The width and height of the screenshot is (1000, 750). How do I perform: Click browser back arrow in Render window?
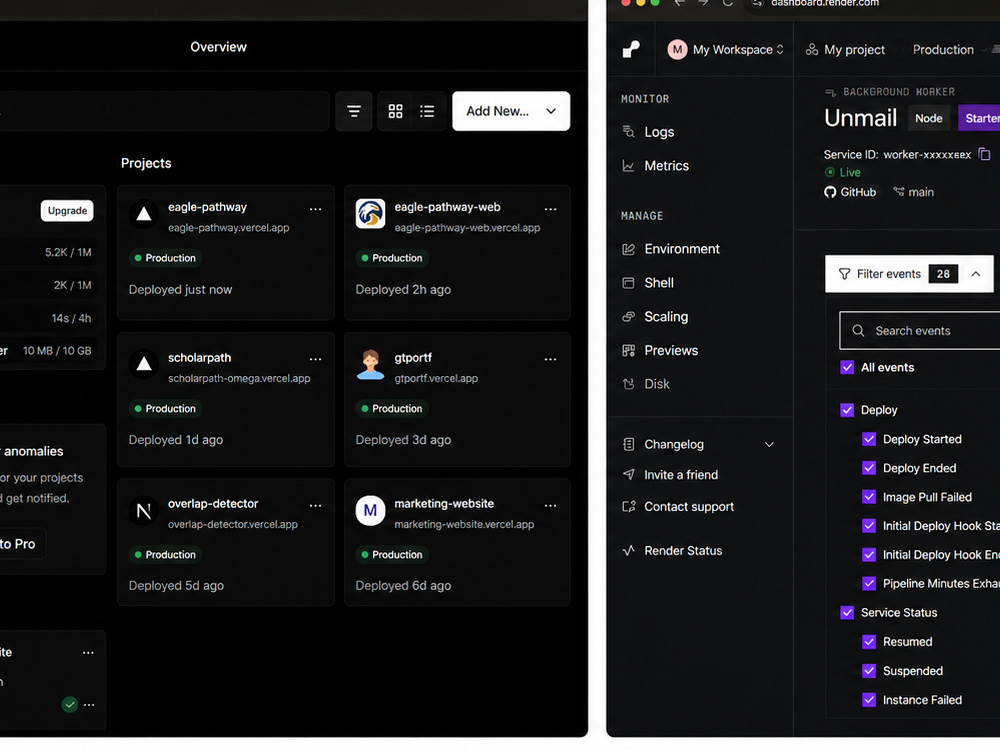click(x=680, y=3)
